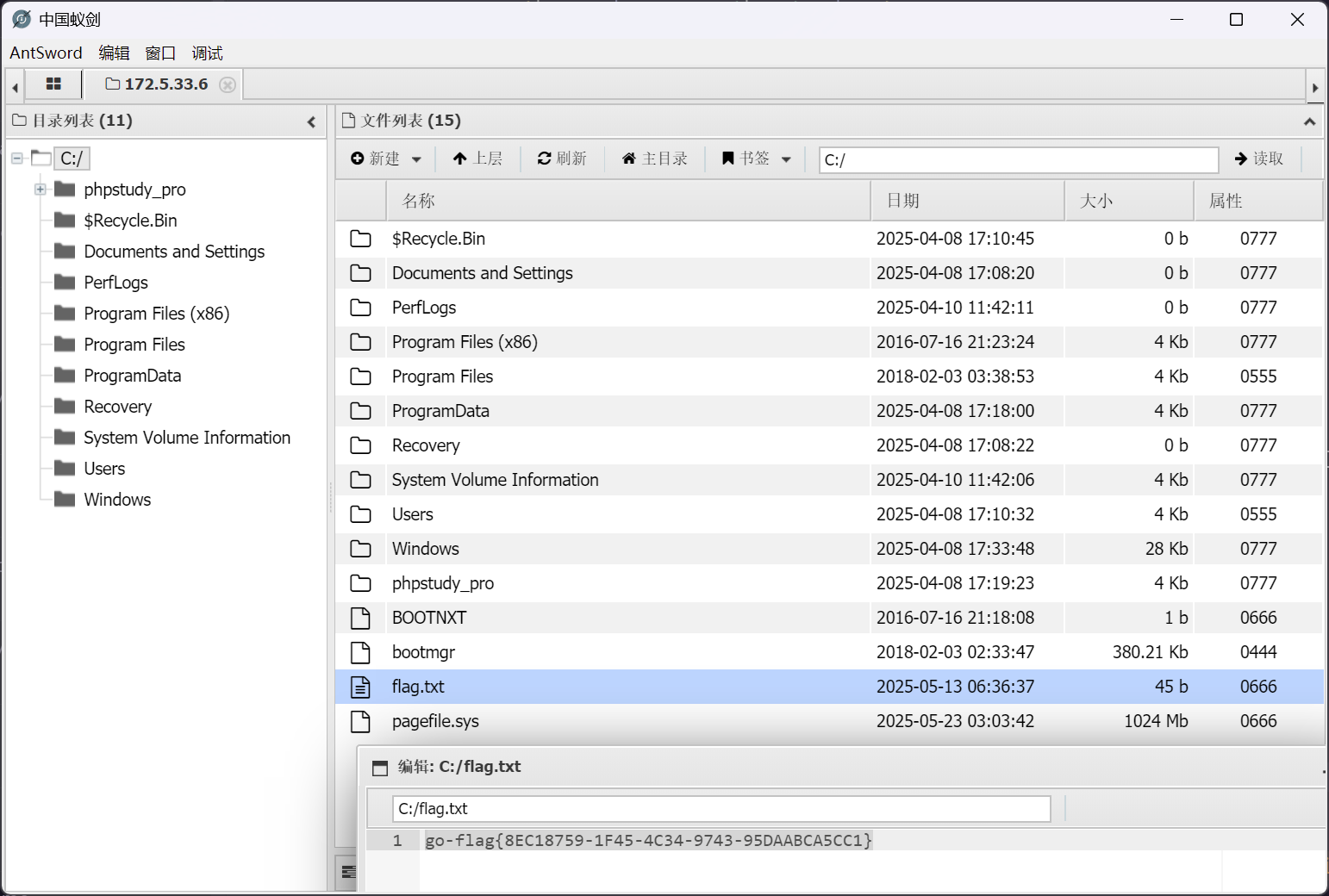The height and width of the screenshot is (896, 1329).
Task: Close the 172.5.33.6 tab
Action: click(x=228, y=84)
